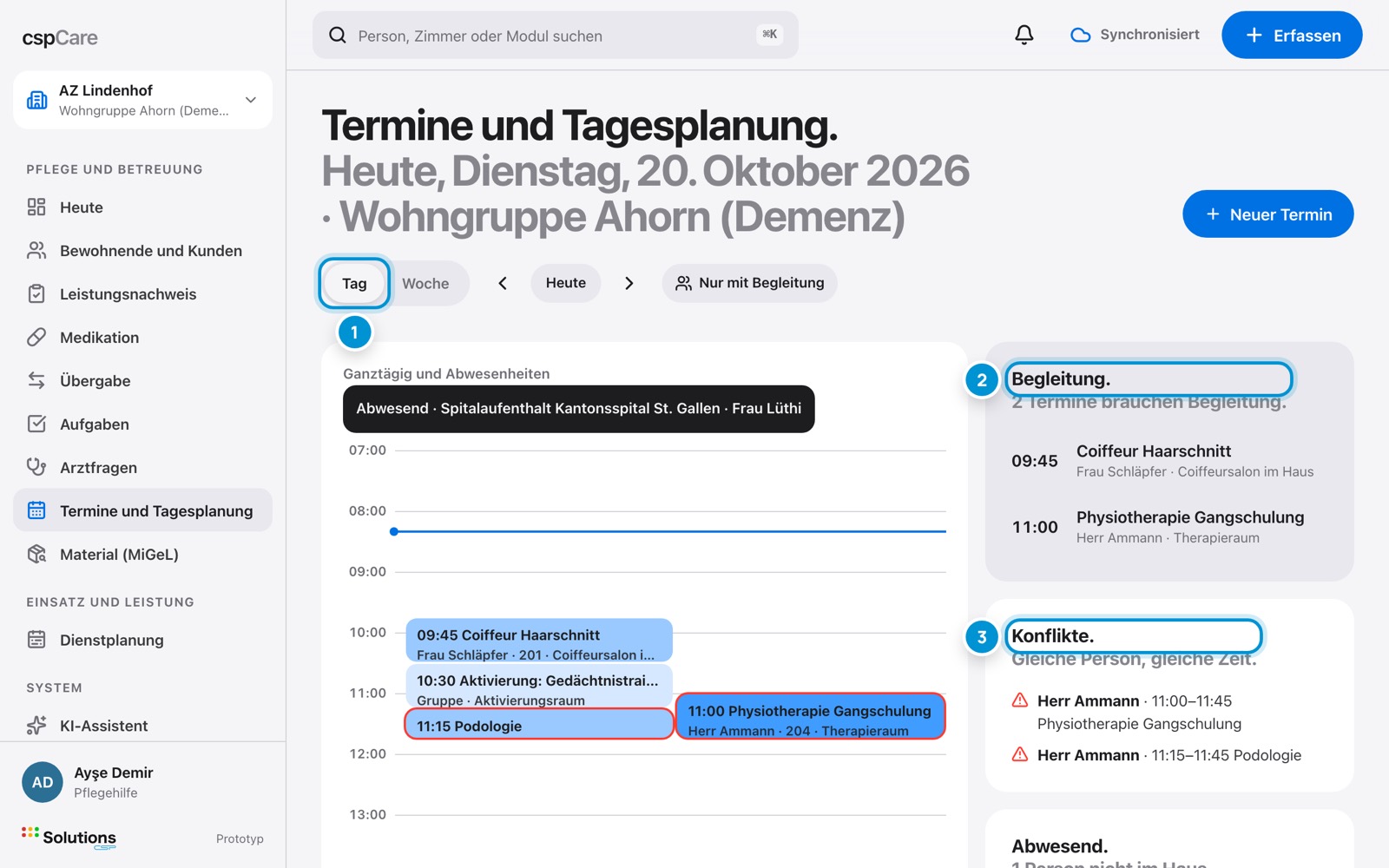Click the csp Solutions footer logo

click(69, 837)
